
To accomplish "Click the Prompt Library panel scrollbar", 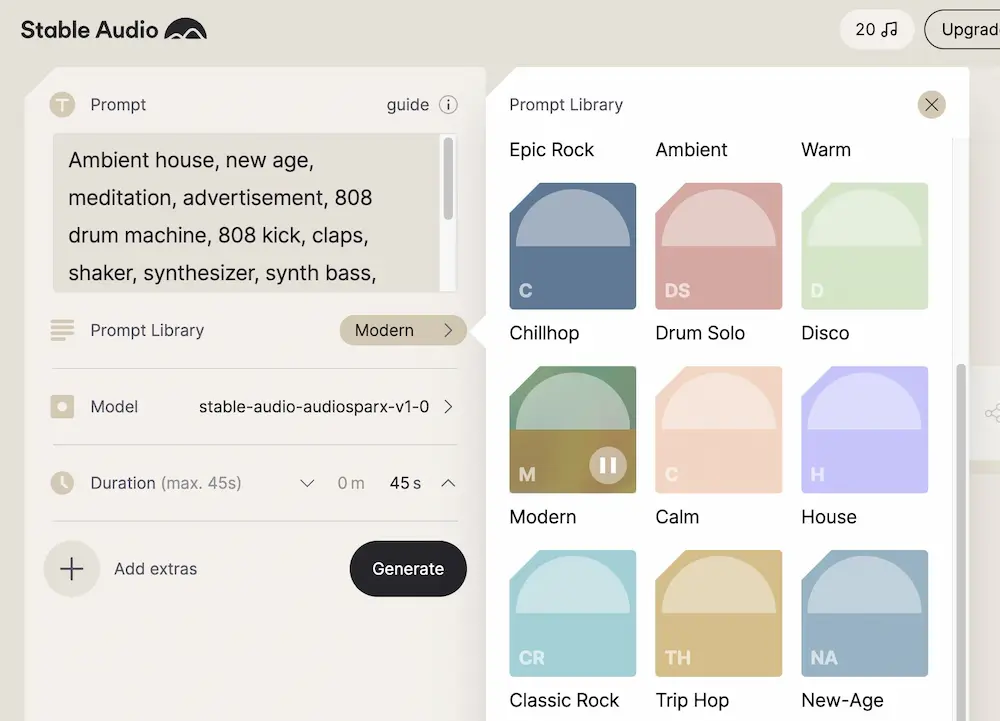I will point(961,542).
